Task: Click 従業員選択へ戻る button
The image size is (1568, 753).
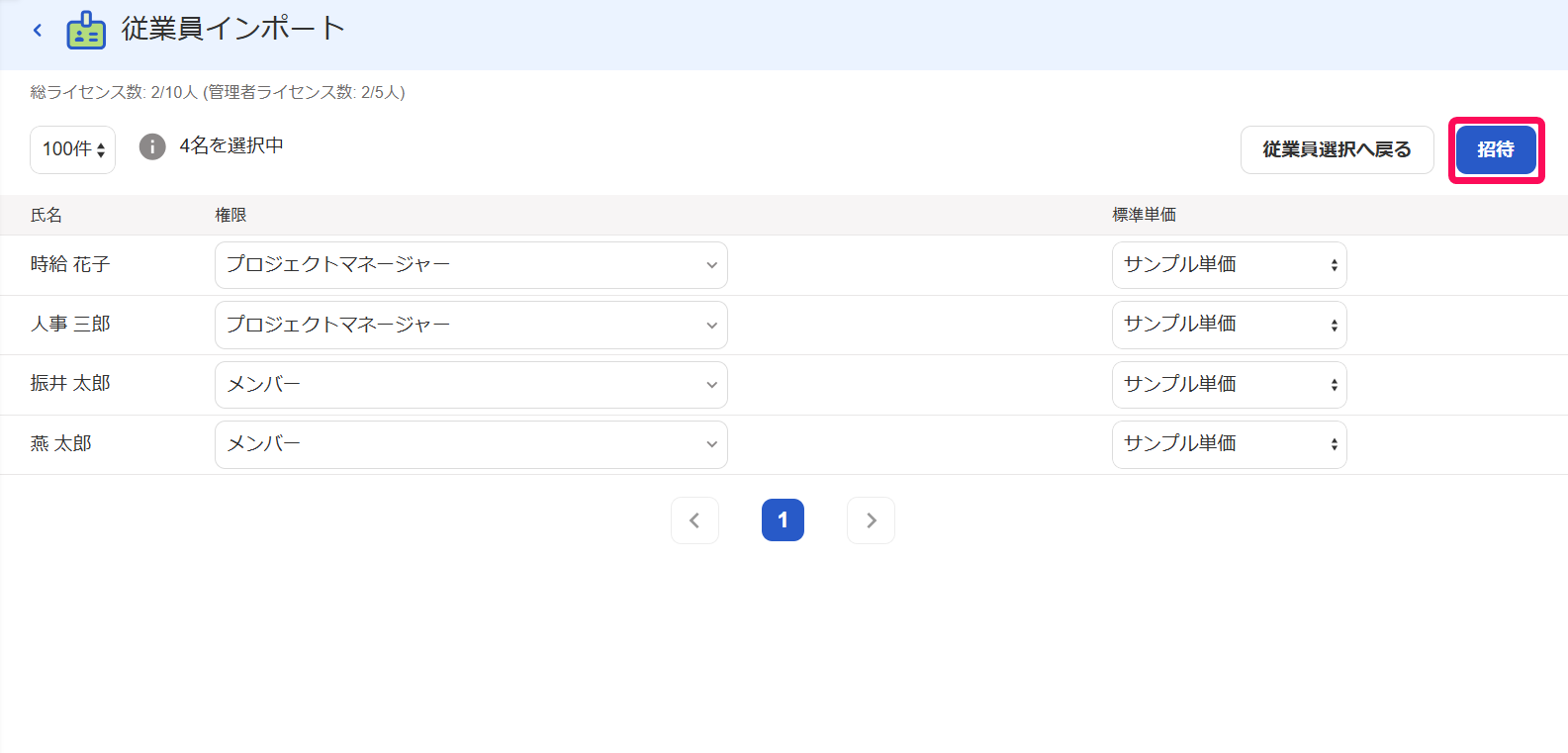Action: pyautogui.click(x=1337, y=149)
